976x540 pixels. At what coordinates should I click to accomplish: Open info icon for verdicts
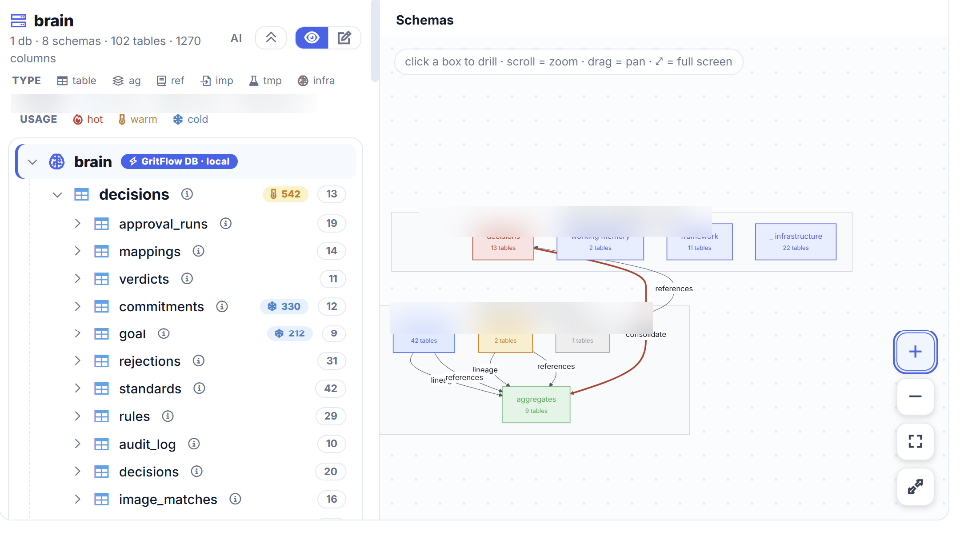tap(187, 279)
